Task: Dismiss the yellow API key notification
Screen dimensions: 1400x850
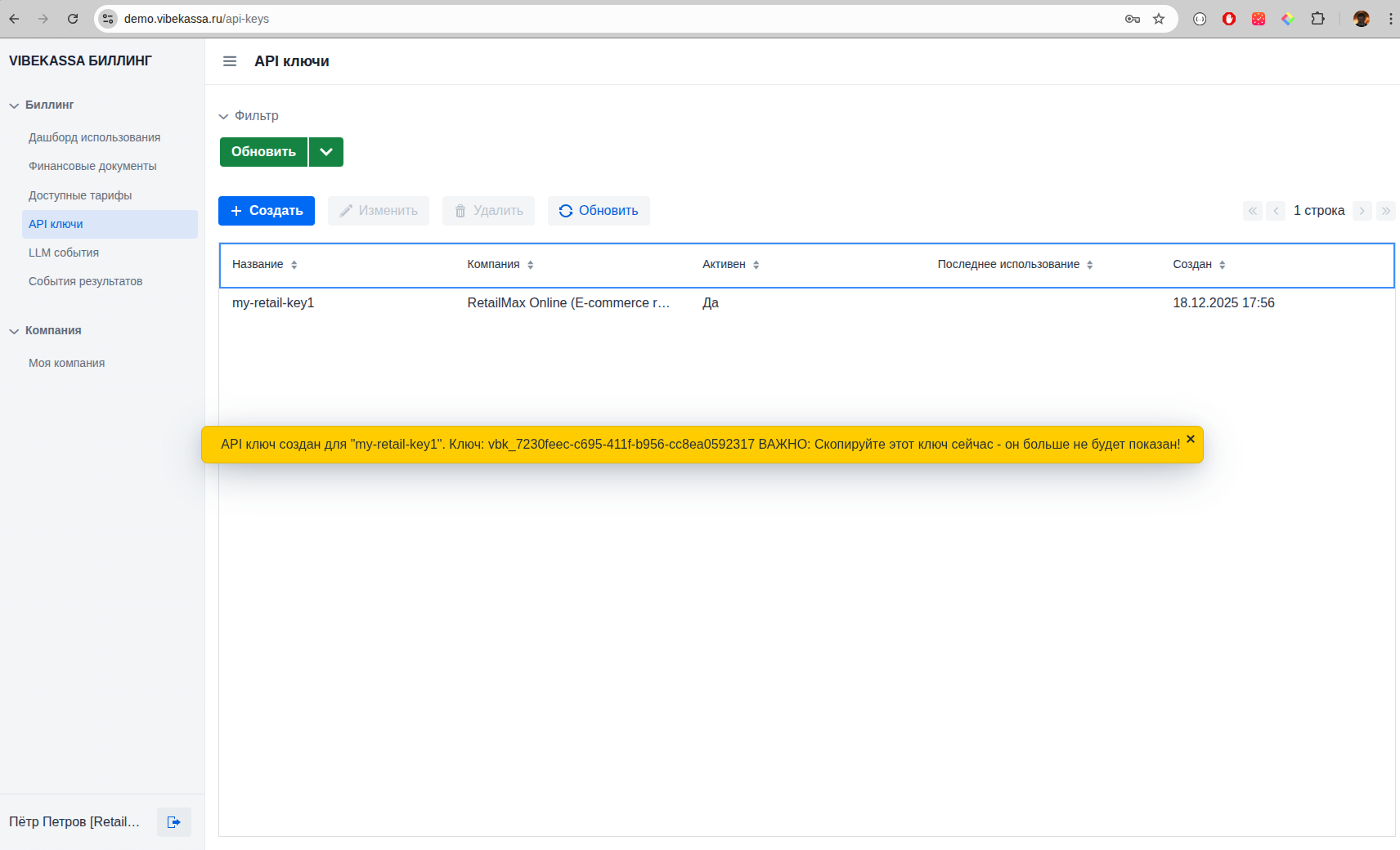Action: click(1191, 439)
